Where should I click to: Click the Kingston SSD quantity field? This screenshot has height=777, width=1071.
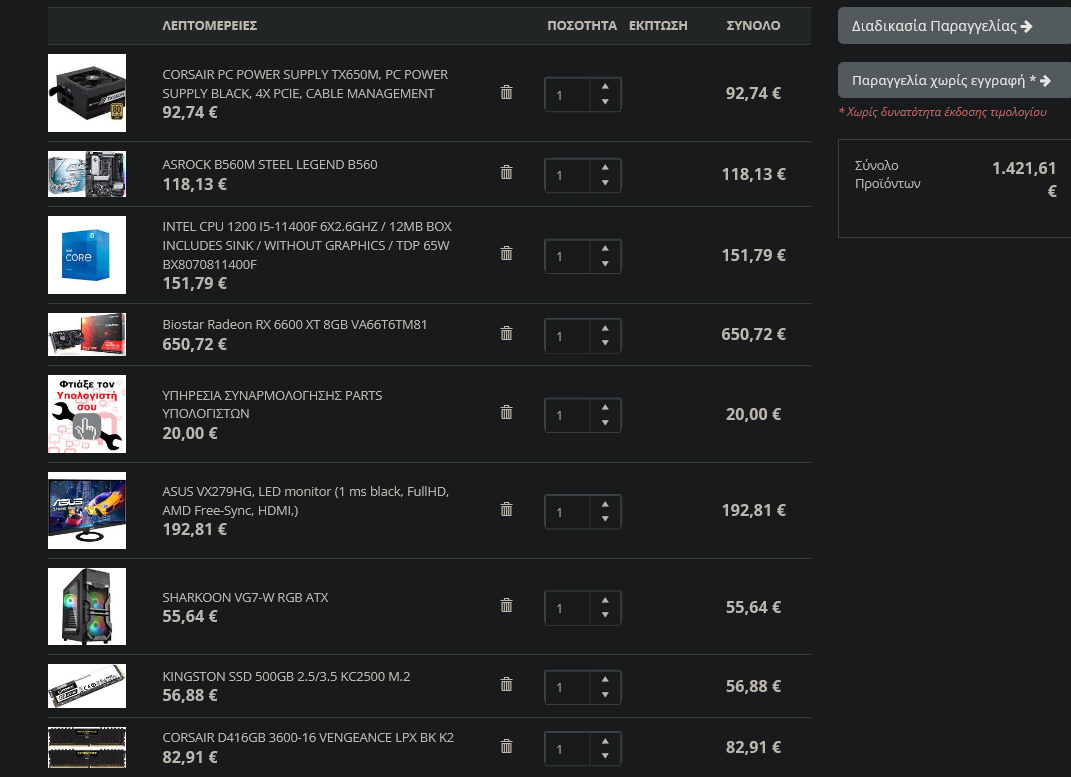(568, 687)
